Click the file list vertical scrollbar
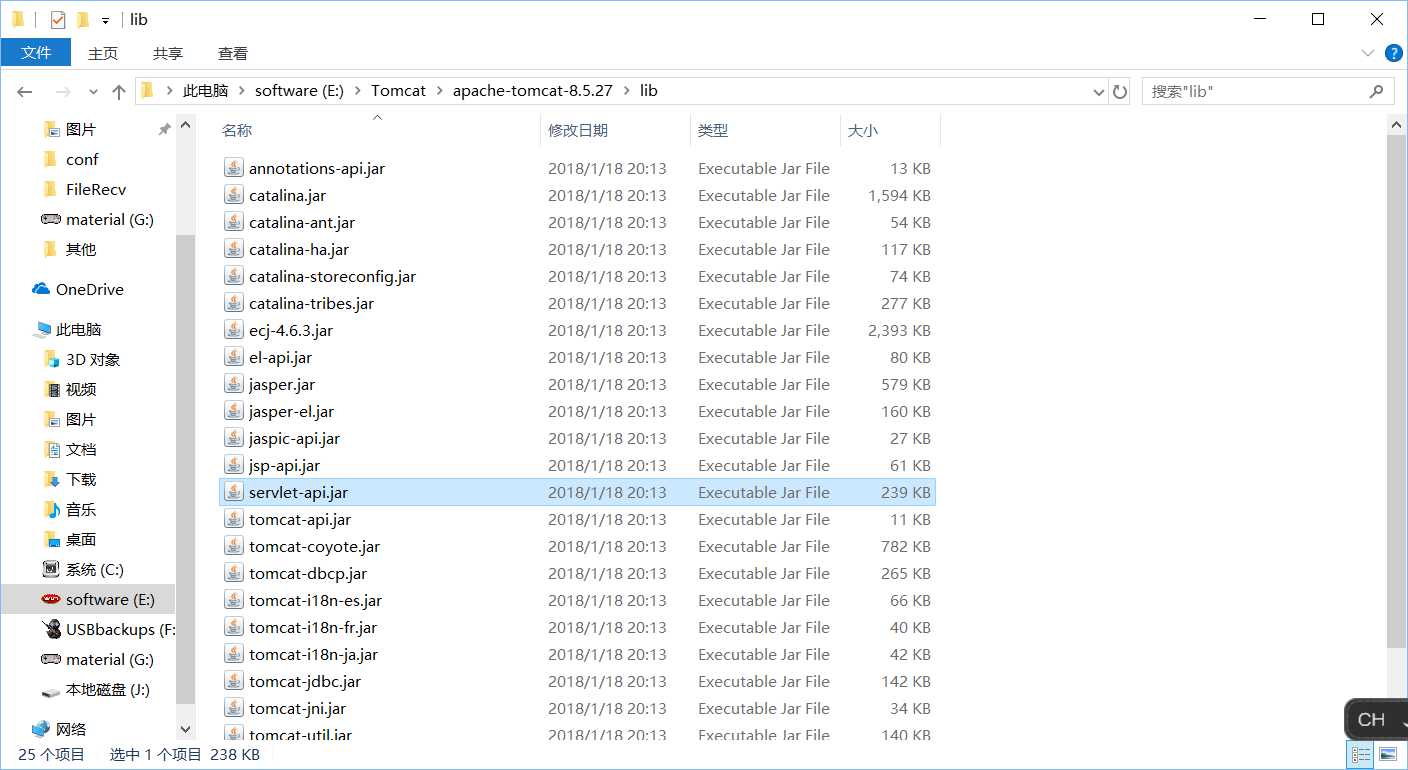 [1397, 390]
